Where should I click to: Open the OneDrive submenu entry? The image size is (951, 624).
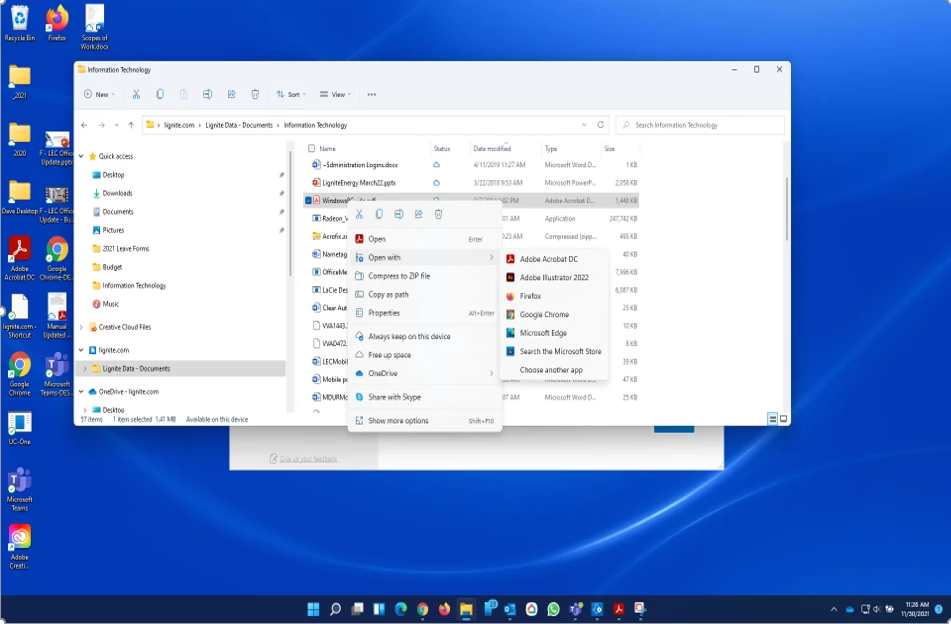pos(425,374)
